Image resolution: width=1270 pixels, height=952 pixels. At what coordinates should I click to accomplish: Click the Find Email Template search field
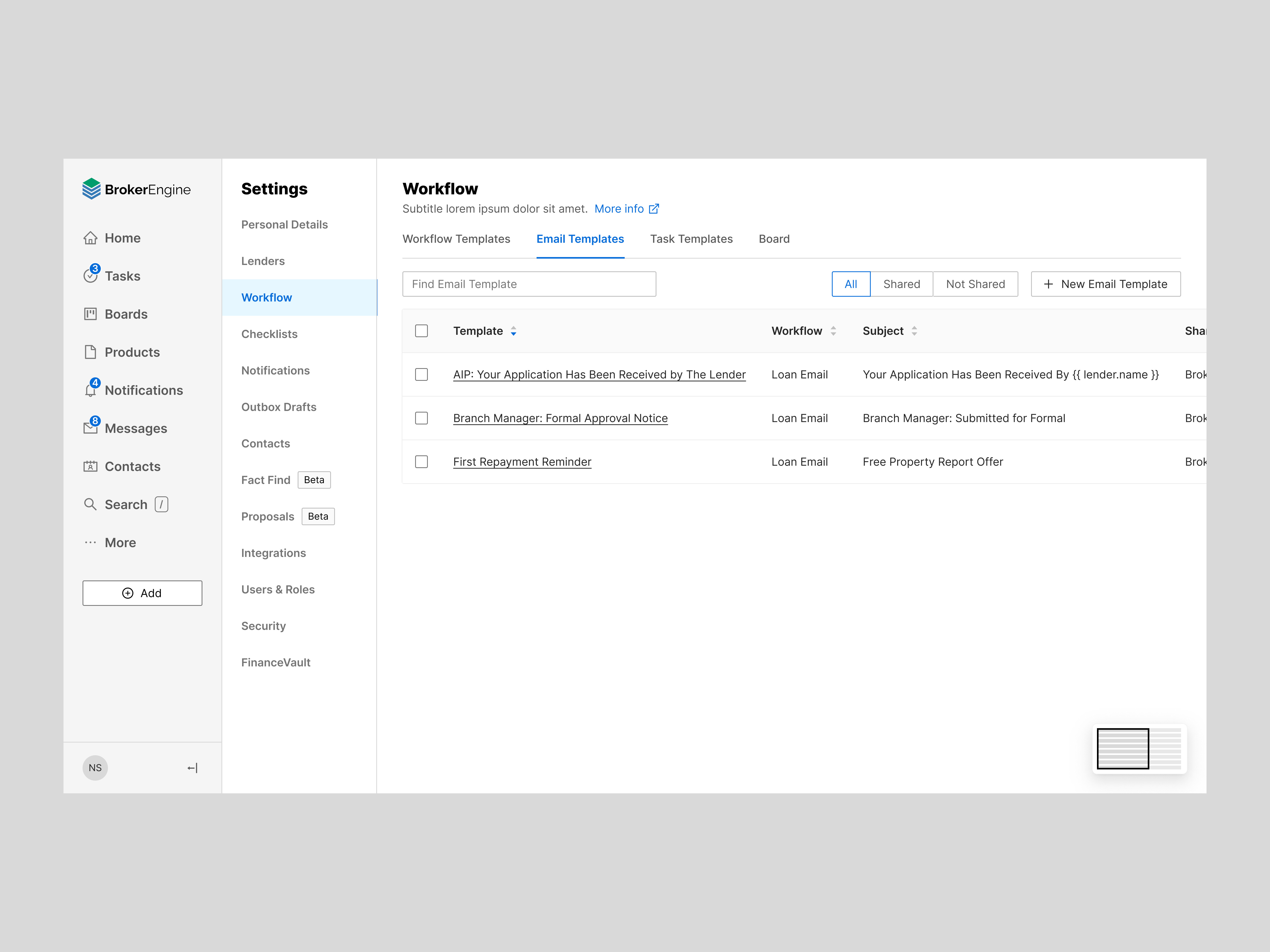point(529,284)
